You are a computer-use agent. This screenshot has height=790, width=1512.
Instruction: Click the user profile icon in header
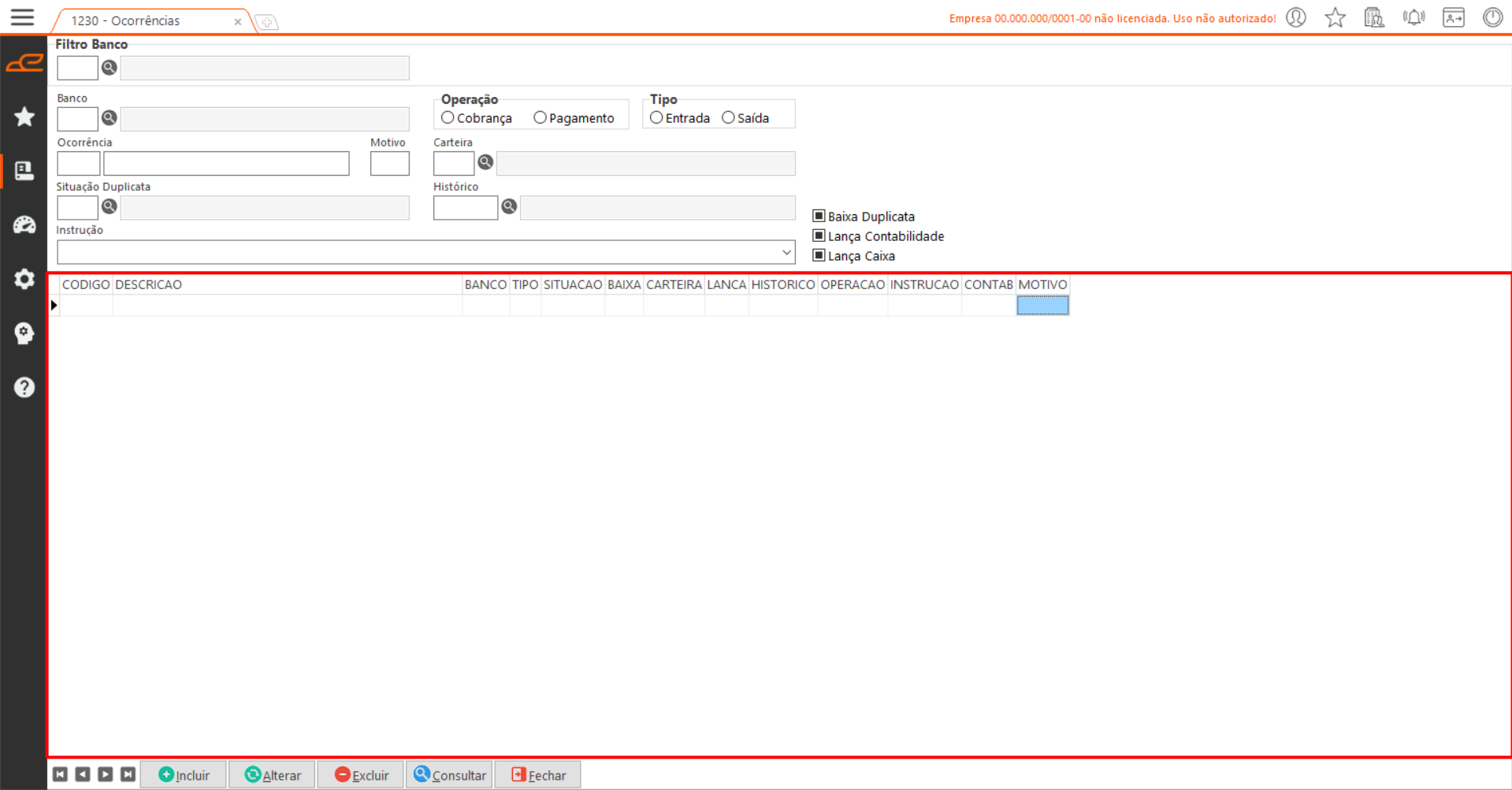[x=1296, y=17]
